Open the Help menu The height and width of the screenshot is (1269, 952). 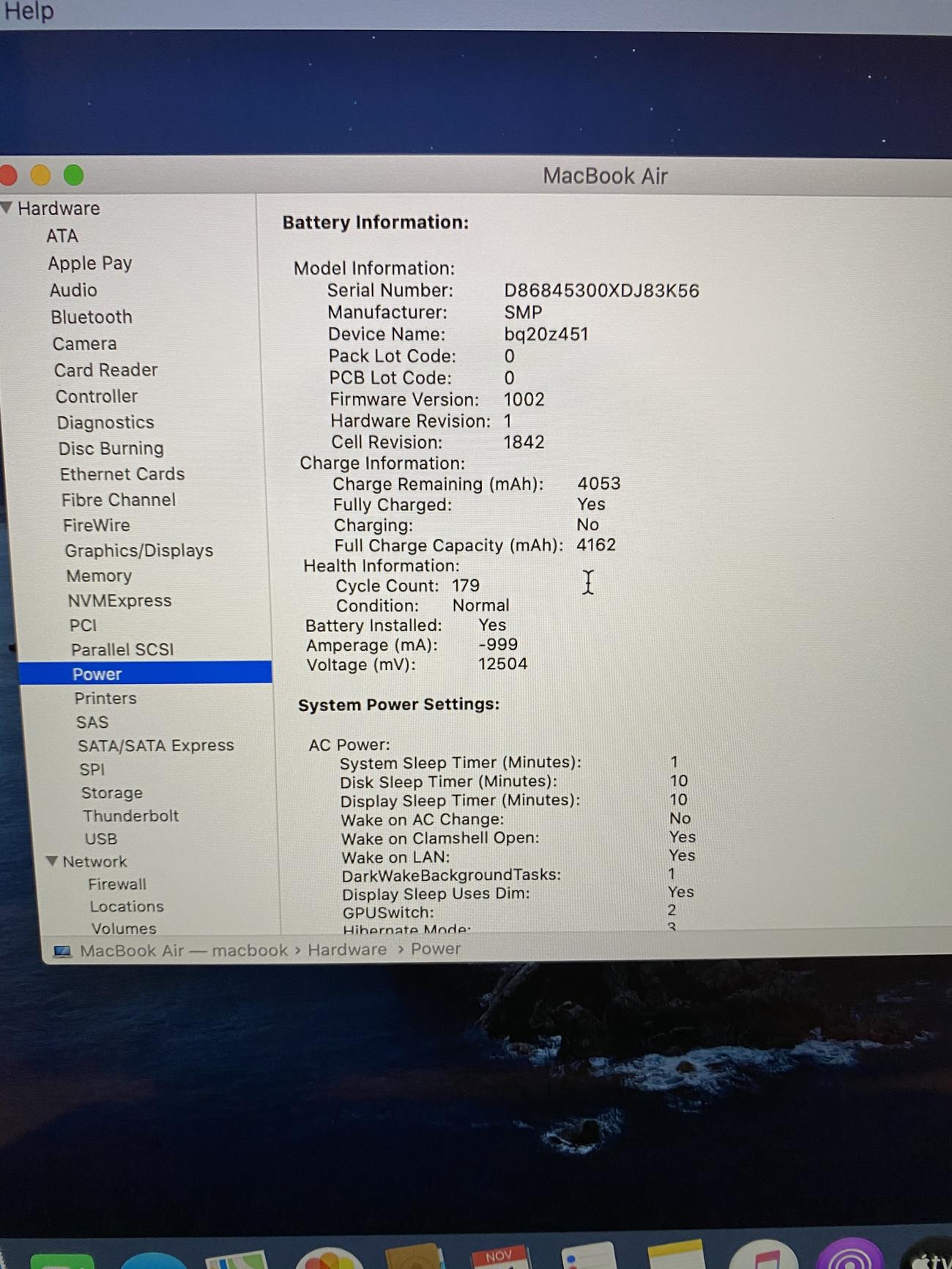coord(29,11)
